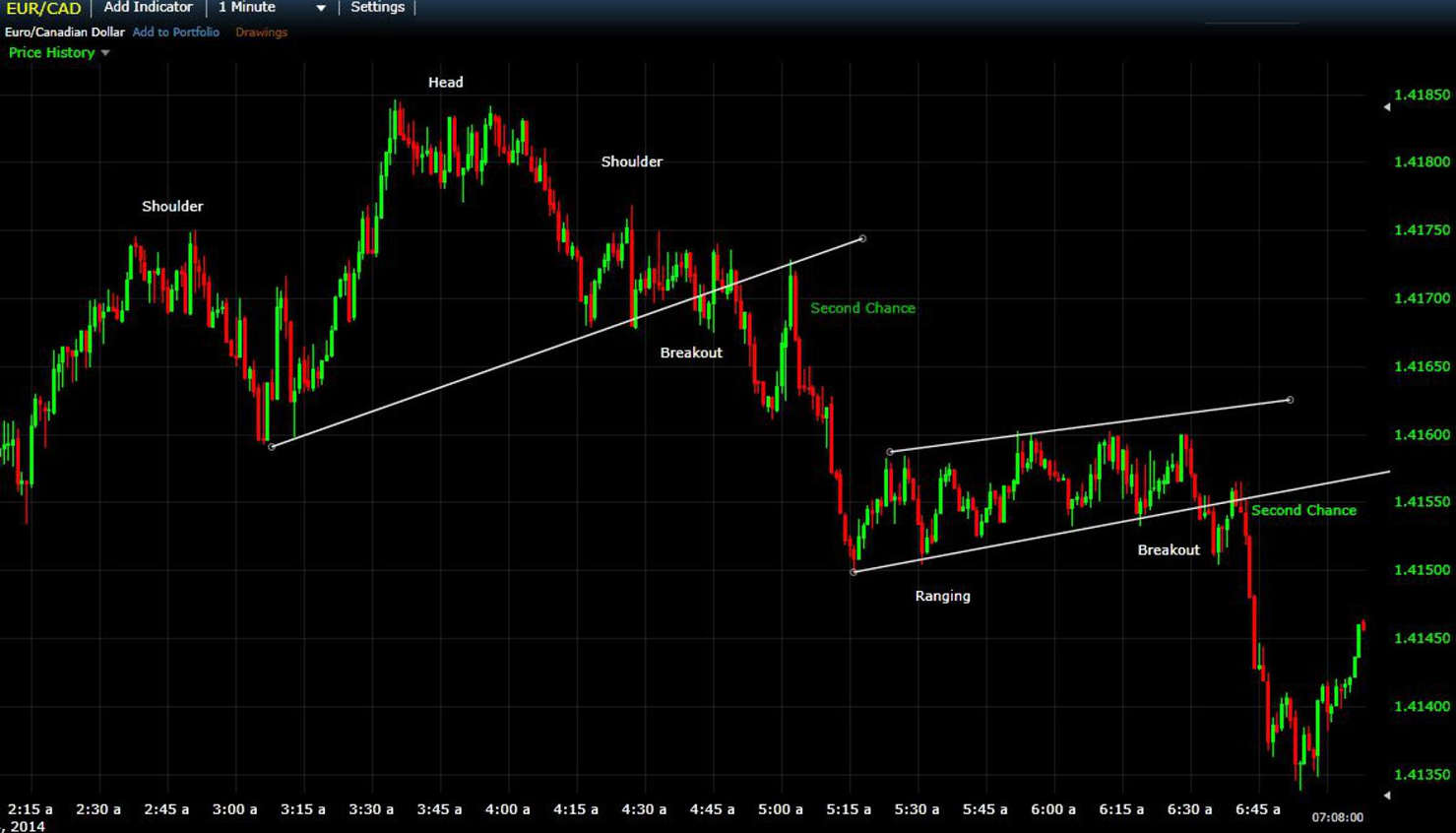The width and height of the screenshot is (1456, 833).
Task: Select the upper green Second Chance label
Action: 862,308
